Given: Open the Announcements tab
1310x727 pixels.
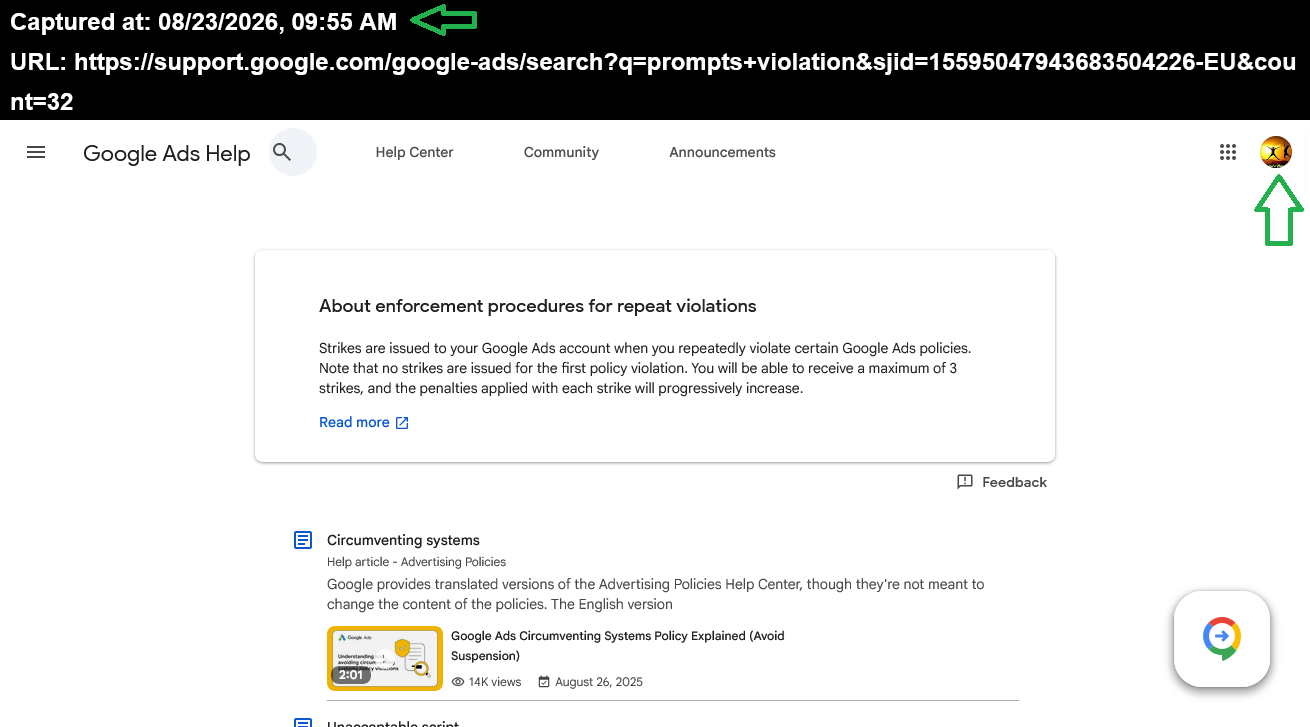Looking at the screenshot, I should (722, 152).
